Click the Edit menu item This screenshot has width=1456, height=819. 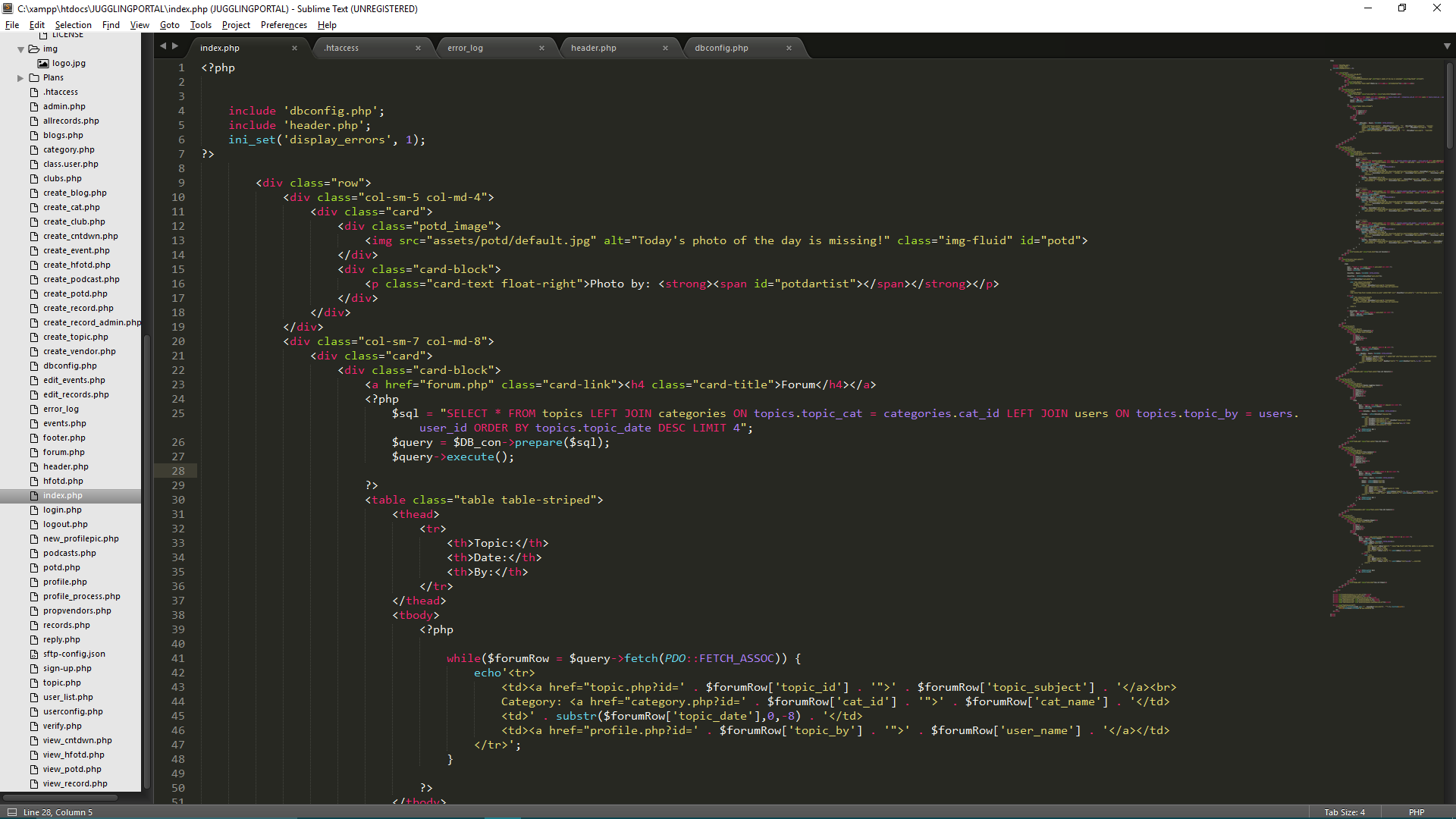coord(39,25)
